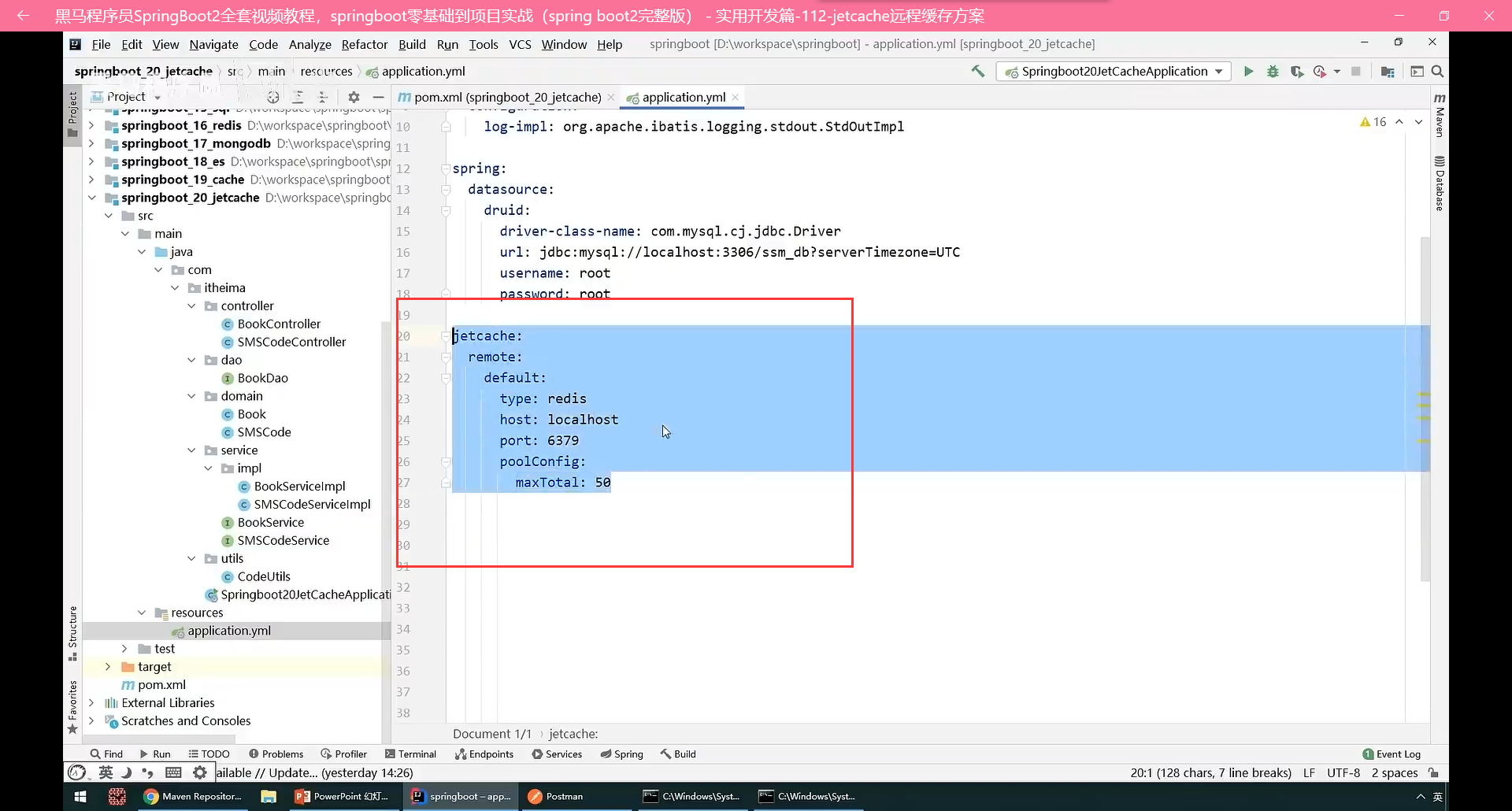Open the Maven tool window
Image resolution: width=1512 pixels, height=811 pixels.
pos(1440,115)
